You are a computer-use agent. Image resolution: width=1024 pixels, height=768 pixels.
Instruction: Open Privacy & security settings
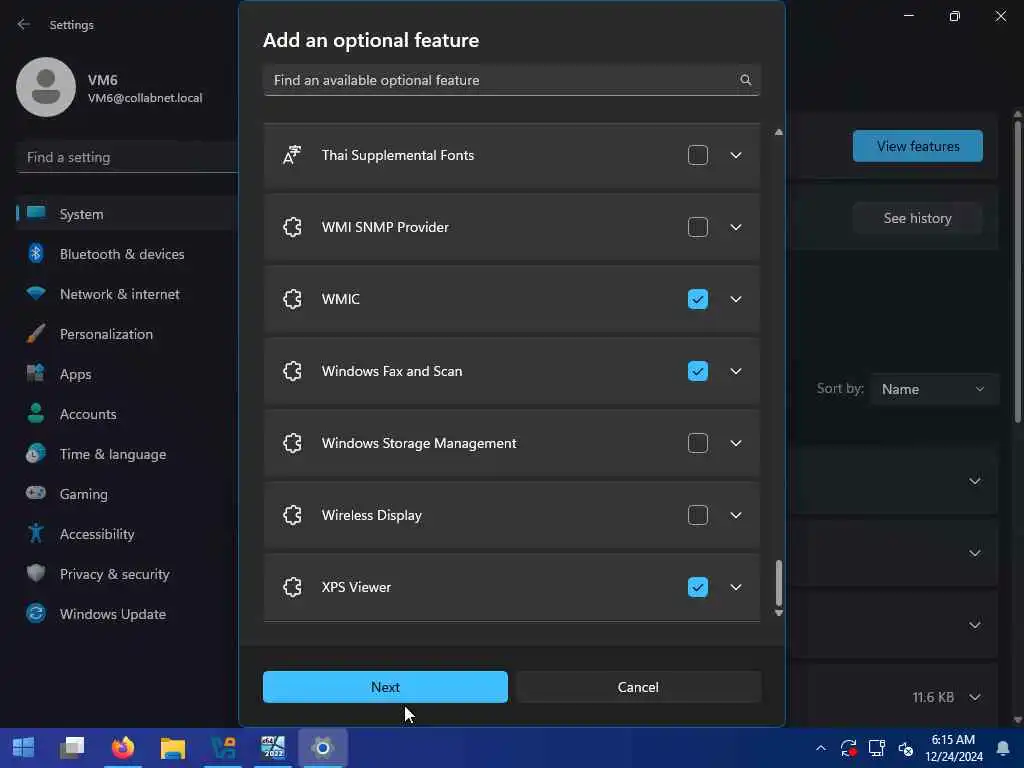[x=127, y=574]
